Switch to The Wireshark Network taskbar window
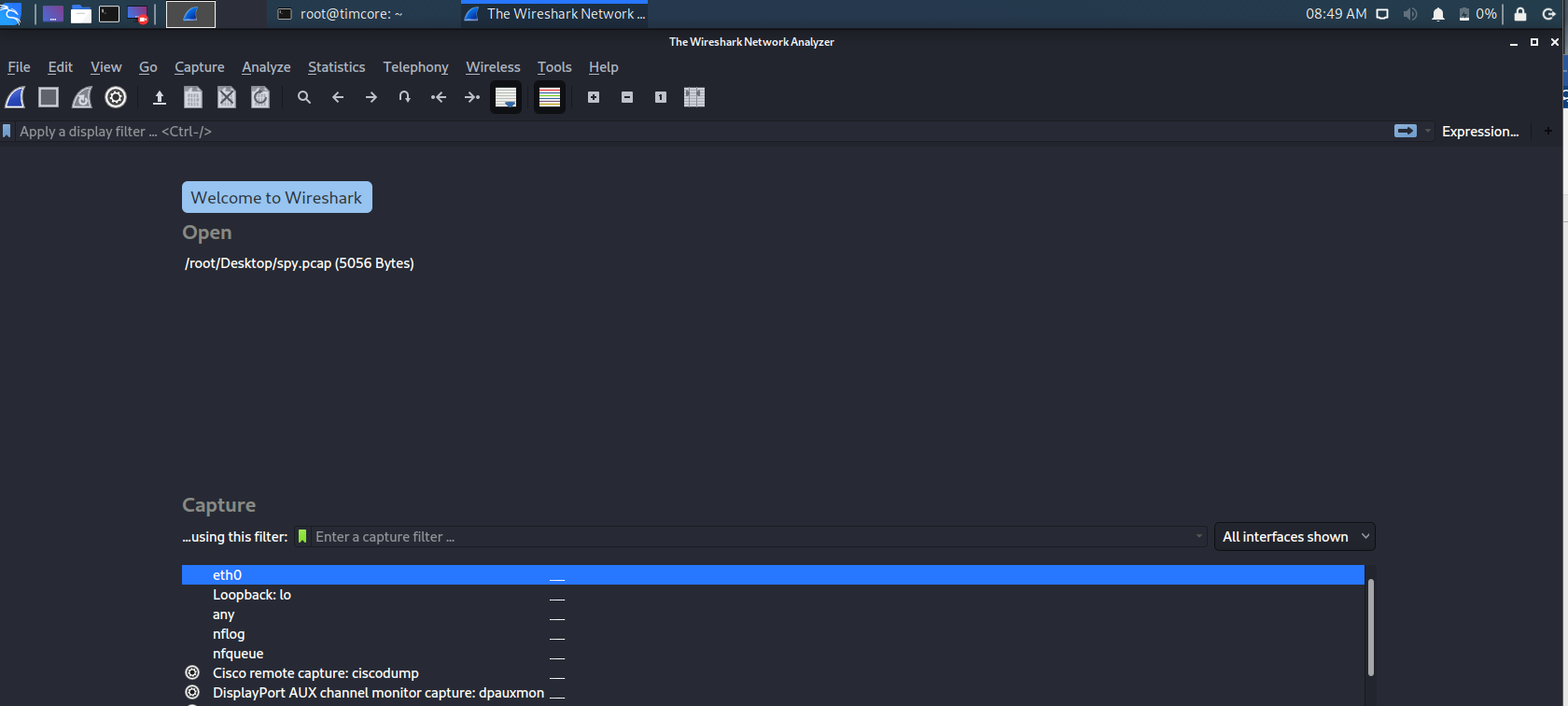The height and width of the screenshot is (706, 1568). [554, 14]
